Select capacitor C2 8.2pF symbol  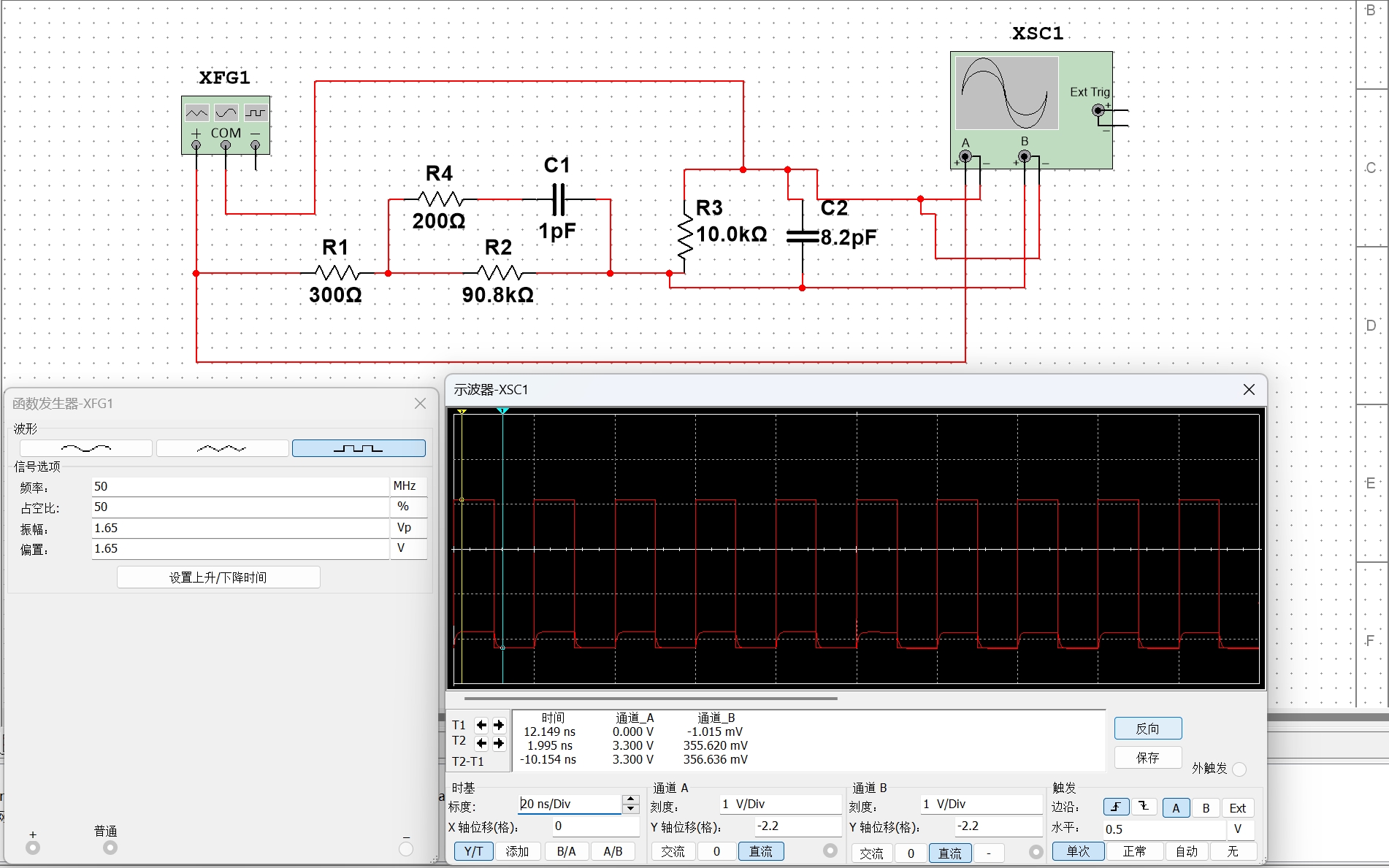click(803, 236)
